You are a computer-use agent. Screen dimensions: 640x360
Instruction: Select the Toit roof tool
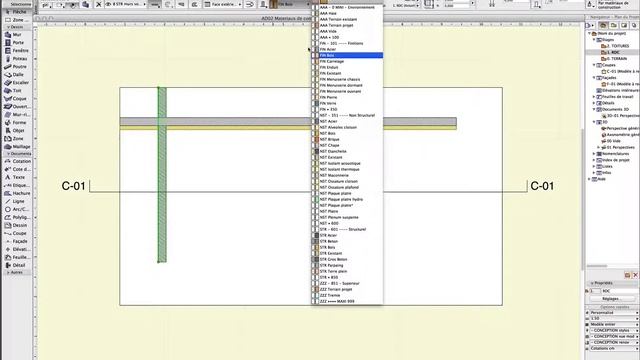[x=16, y=91]
